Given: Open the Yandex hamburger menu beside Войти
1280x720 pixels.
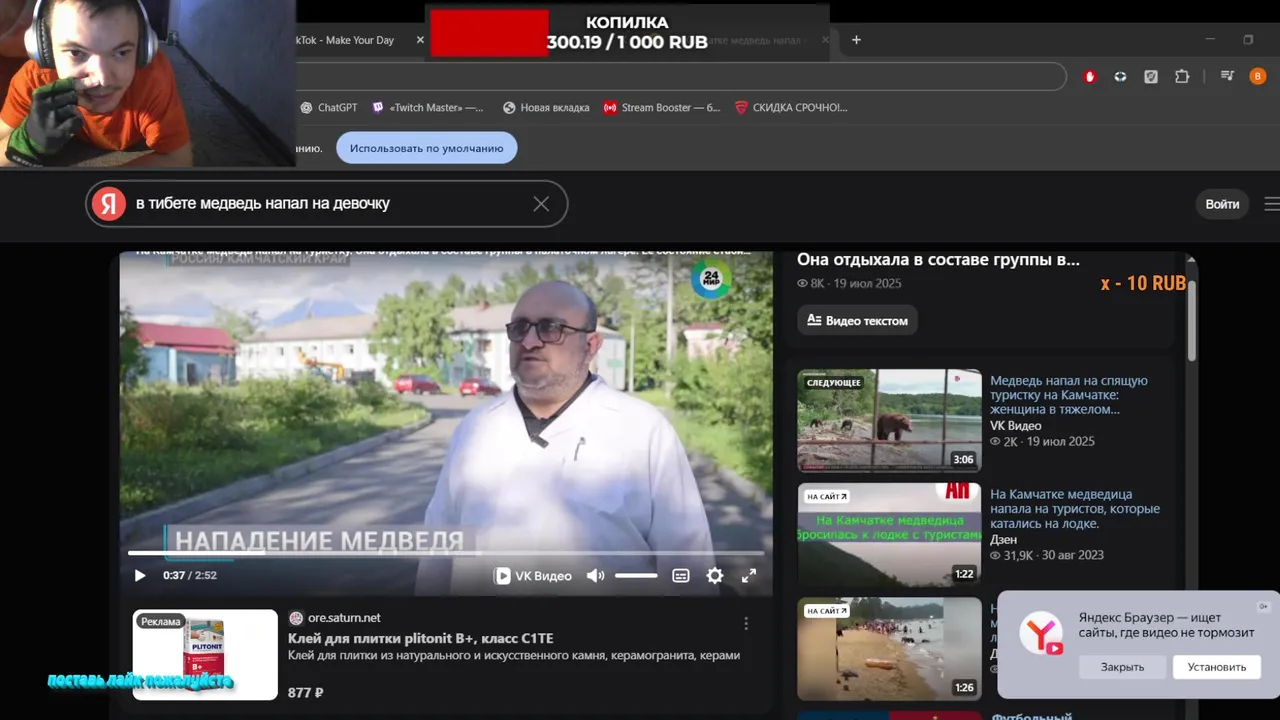Looking at the screenshot, I should (x=1271, y=204).
